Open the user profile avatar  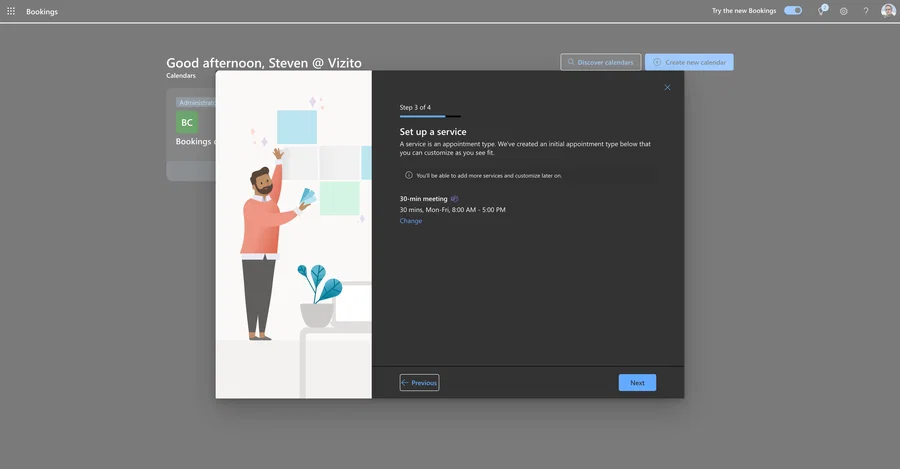[x=887, y=10]
